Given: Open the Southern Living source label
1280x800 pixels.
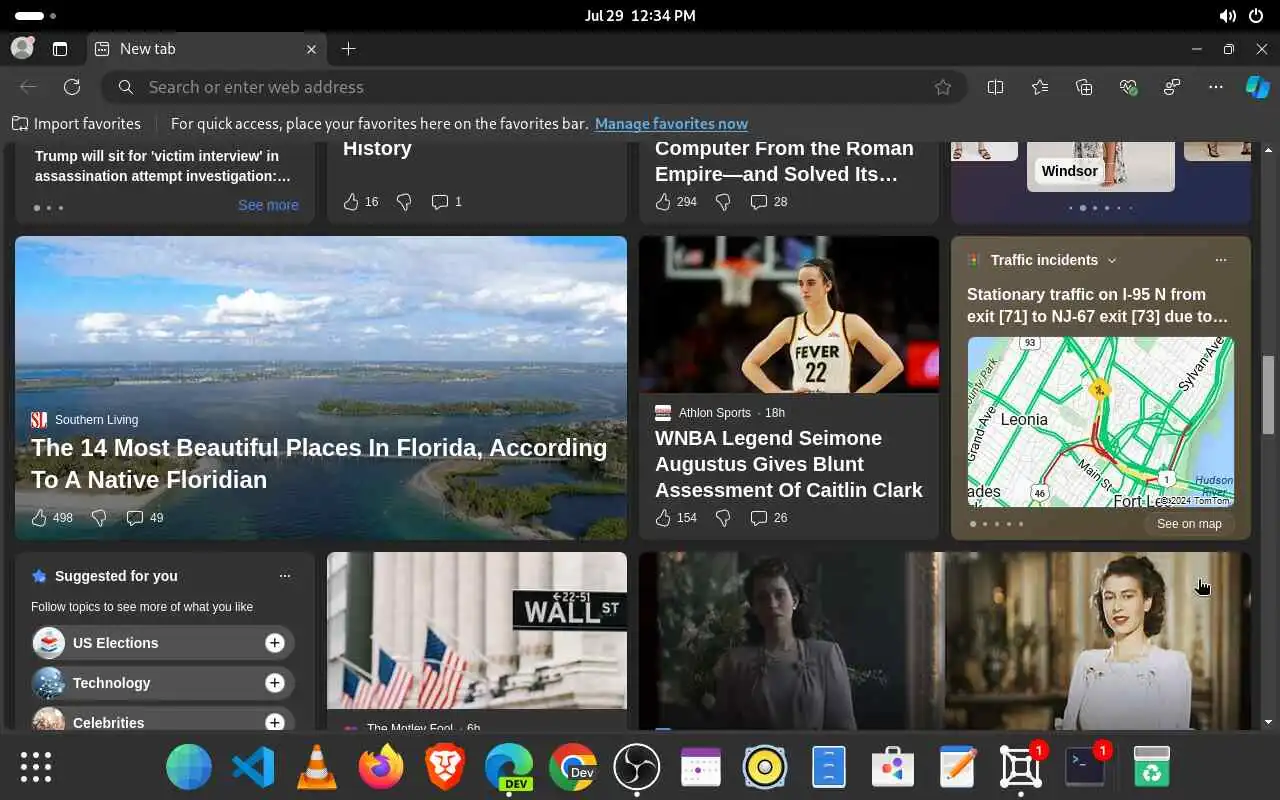Looking at the screenshot, I should tap(96, 420).
